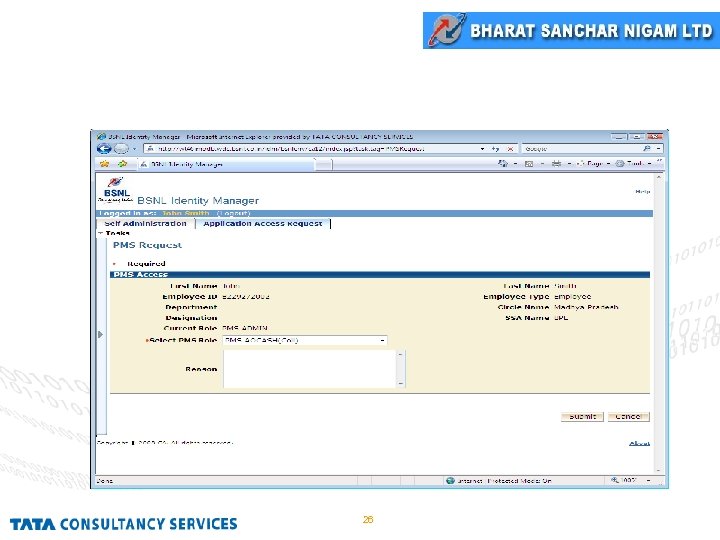Click the Home icon in command bar

pyautogui.click(x=503, y=163)
